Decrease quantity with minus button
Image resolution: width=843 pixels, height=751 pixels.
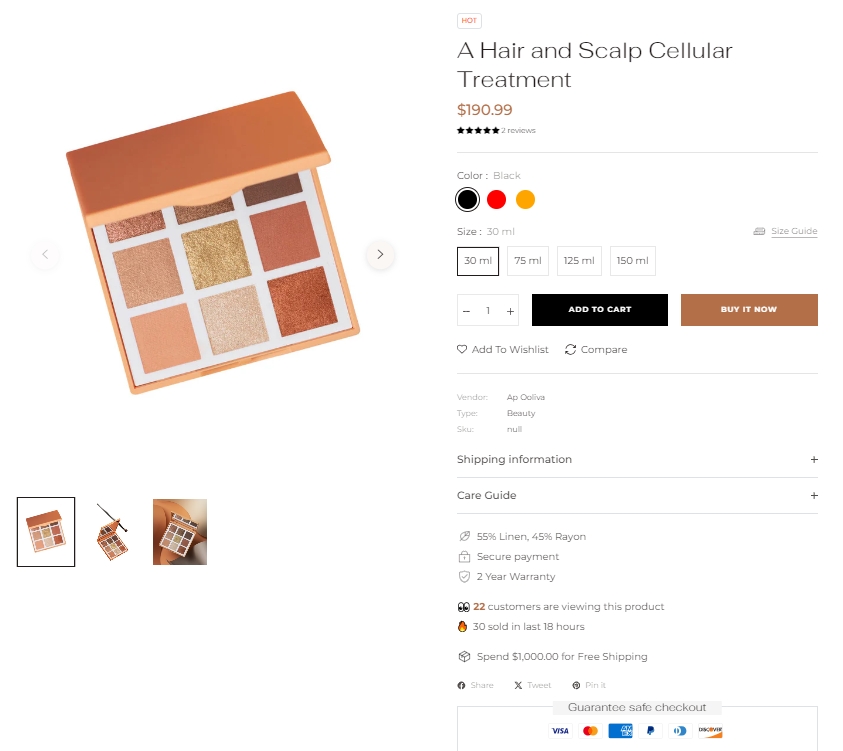click(466, 311)
